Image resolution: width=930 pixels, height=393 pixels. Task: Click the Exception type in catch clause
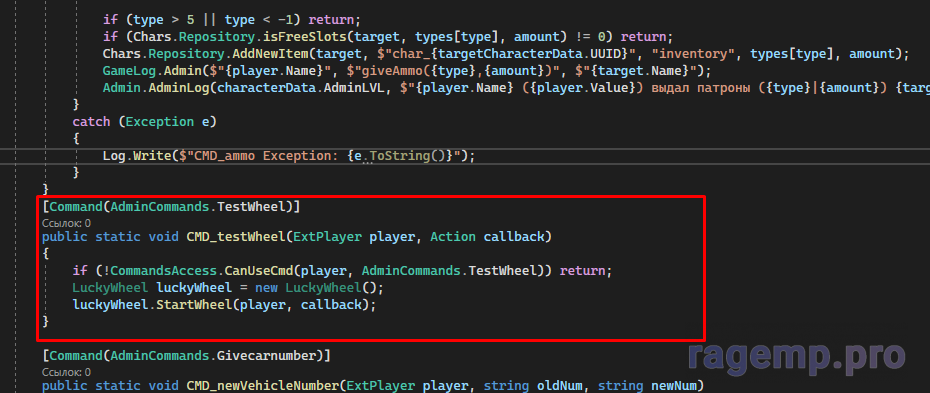tap(160, 122)
